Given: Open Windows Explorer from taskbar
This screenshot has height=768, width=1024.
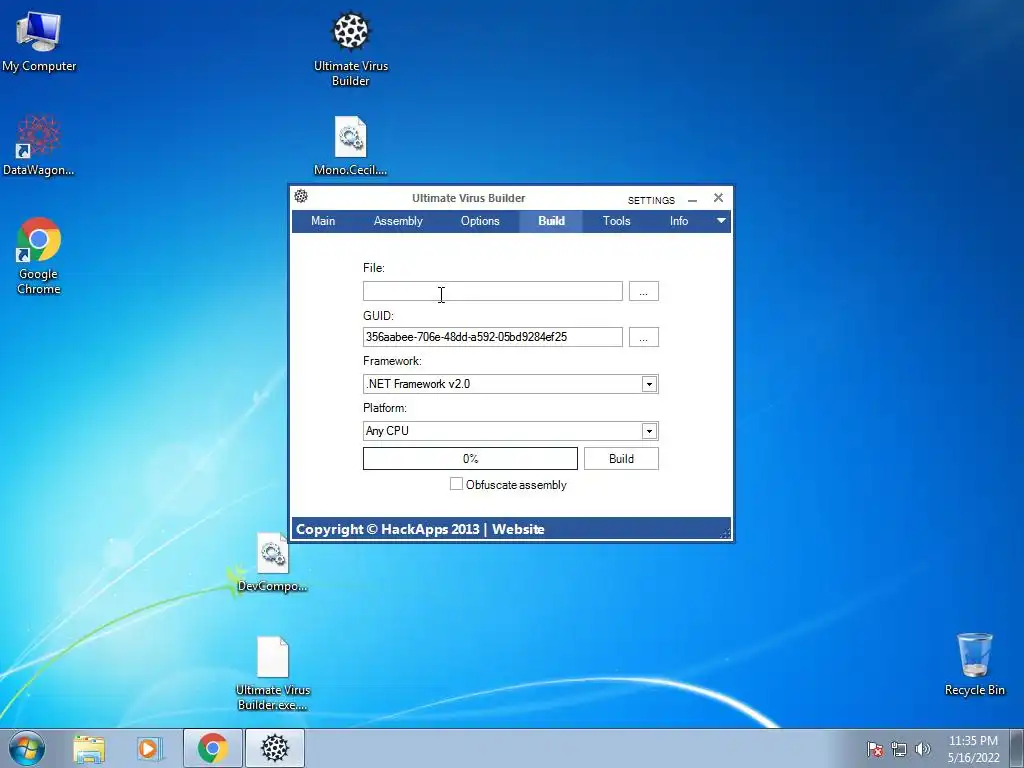Looking at the screenshot, I should click(x=89, y=748).
